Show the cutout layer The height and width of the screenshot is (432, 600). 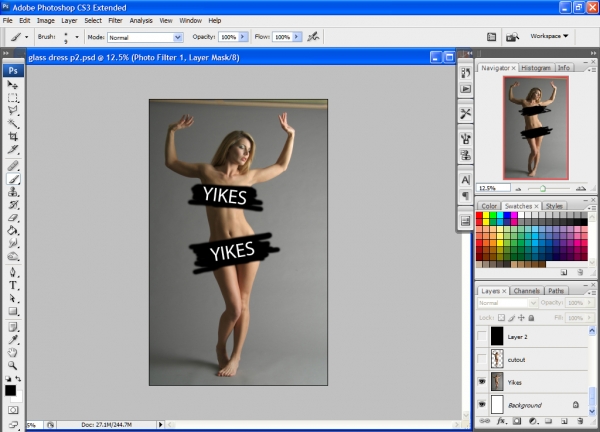pos(482,359)
